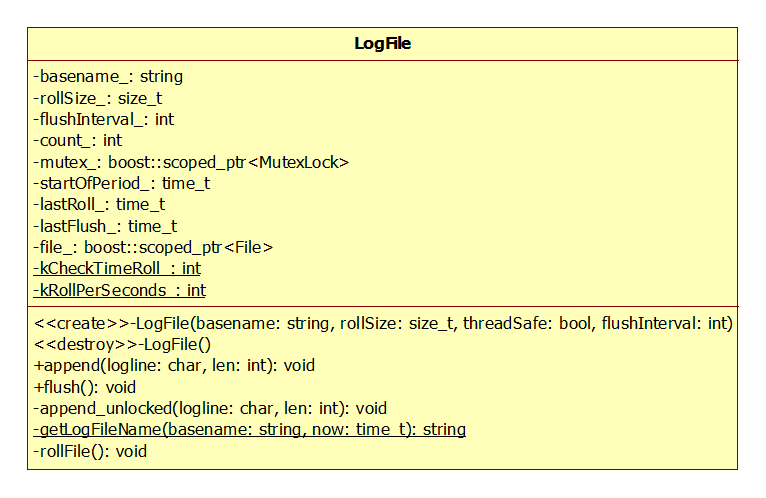Image resolution: width=766 pixels, height=498 pixels.
Task: Select the public append operation
Action: (x=174, y=366)
